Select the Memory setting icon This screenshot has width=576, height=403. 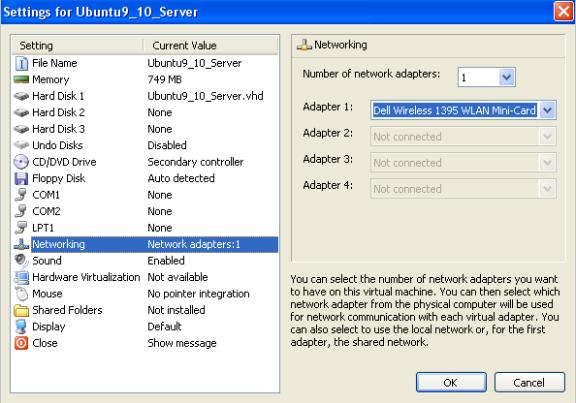click(21, 79)
